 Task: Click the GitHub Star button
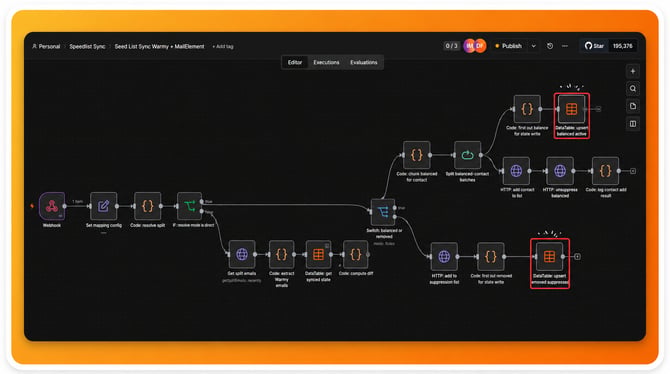coord(594,46)
